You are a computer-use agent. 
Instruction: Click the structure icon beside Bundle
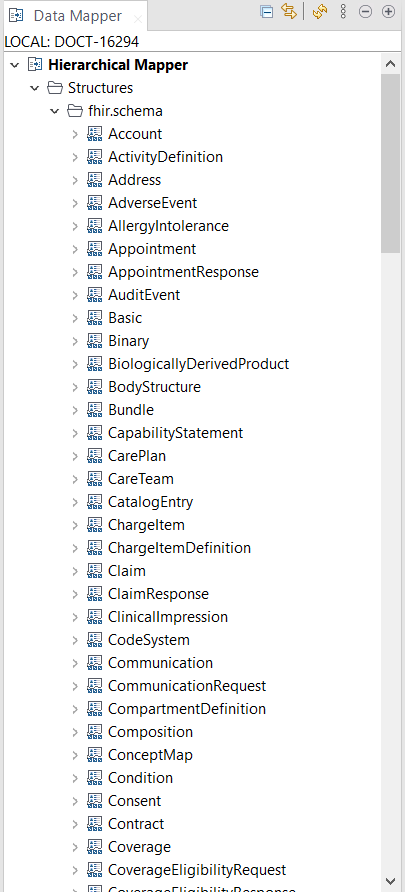pos(94,410)
